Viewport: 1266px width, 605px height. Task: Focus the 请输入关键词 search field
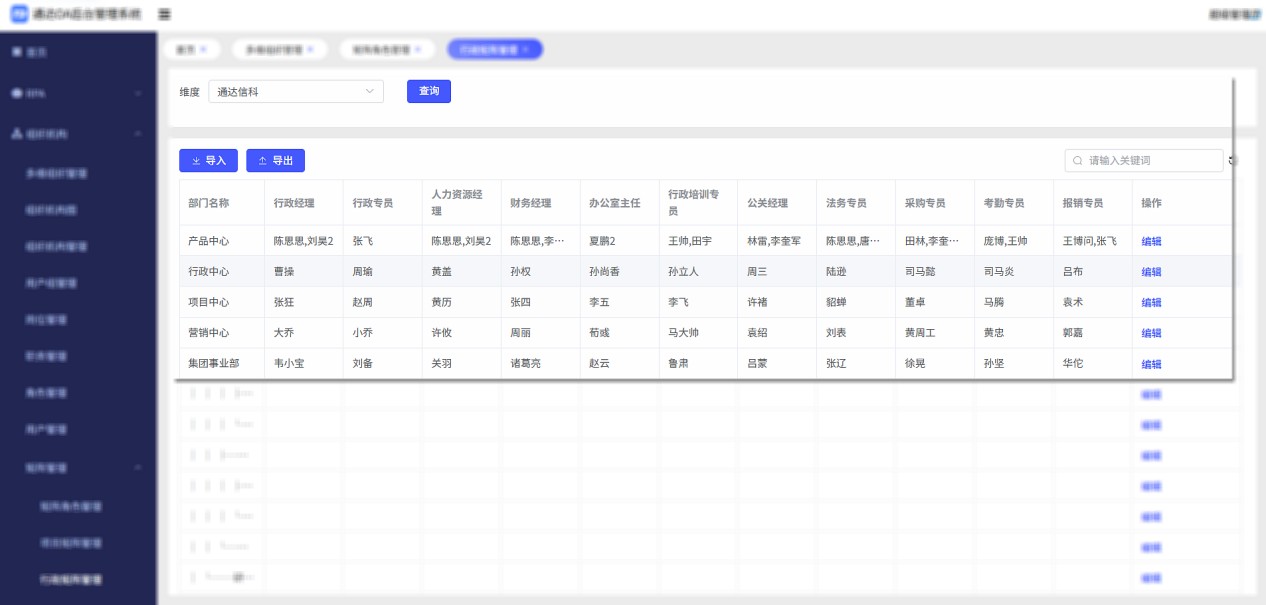[1150, 161]
